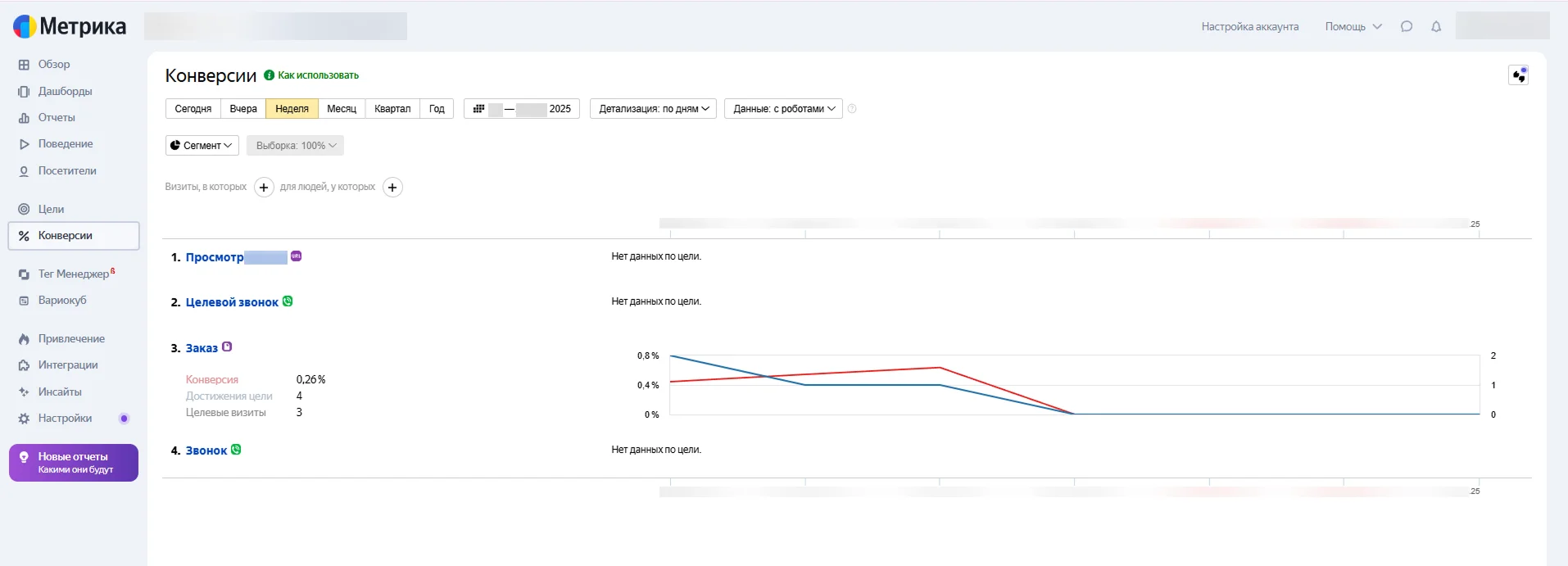Open the Обзор section icon
Screen dimensions: 1568x566
[24, 65]
